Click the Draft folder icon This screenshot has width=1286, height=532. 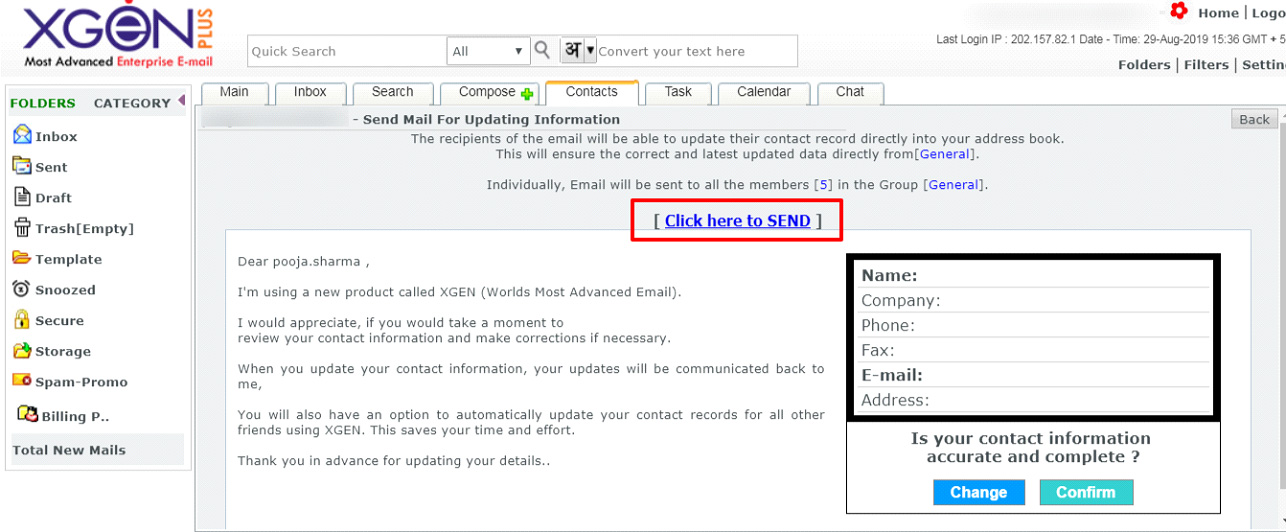[x=22, y=197]
